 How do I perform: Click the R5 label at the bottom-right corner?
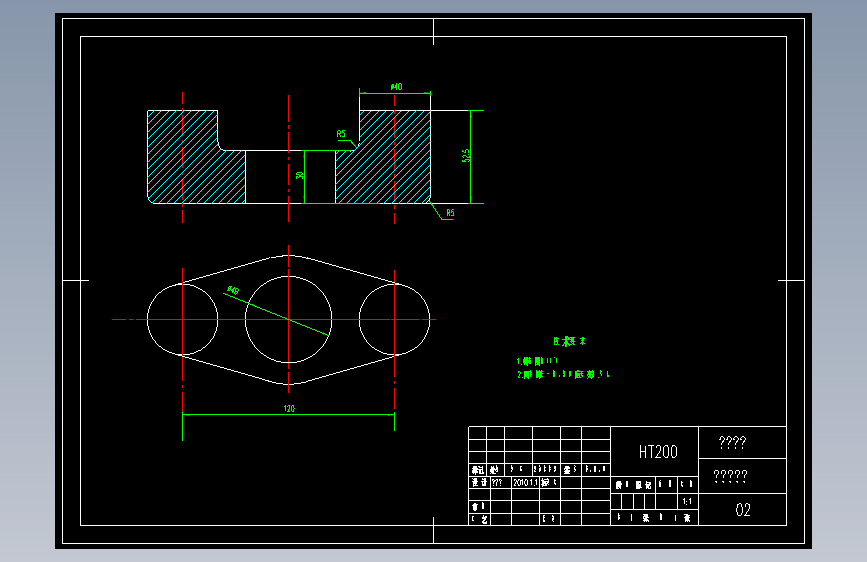pyautogui.click(x=450, y=213)
